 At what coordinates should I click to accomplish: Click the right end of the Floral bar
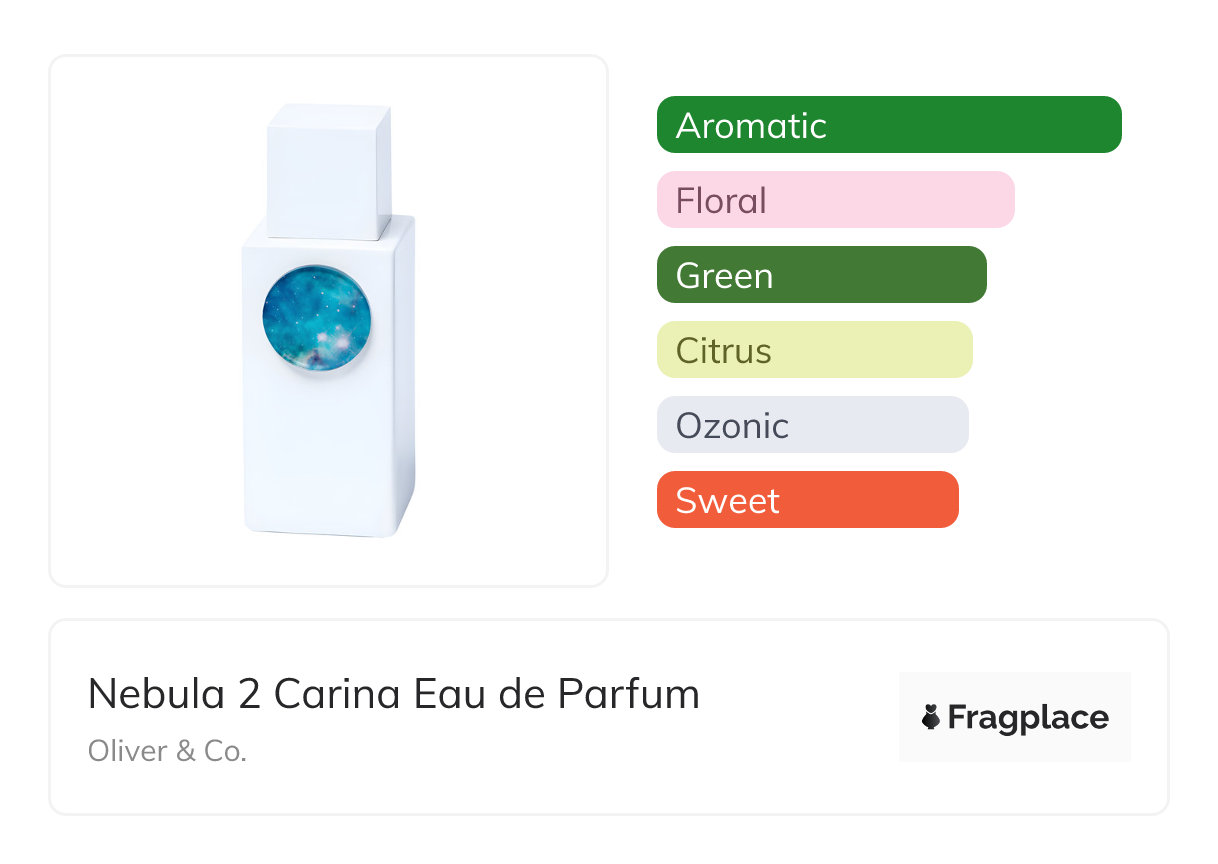click(999, 200)
